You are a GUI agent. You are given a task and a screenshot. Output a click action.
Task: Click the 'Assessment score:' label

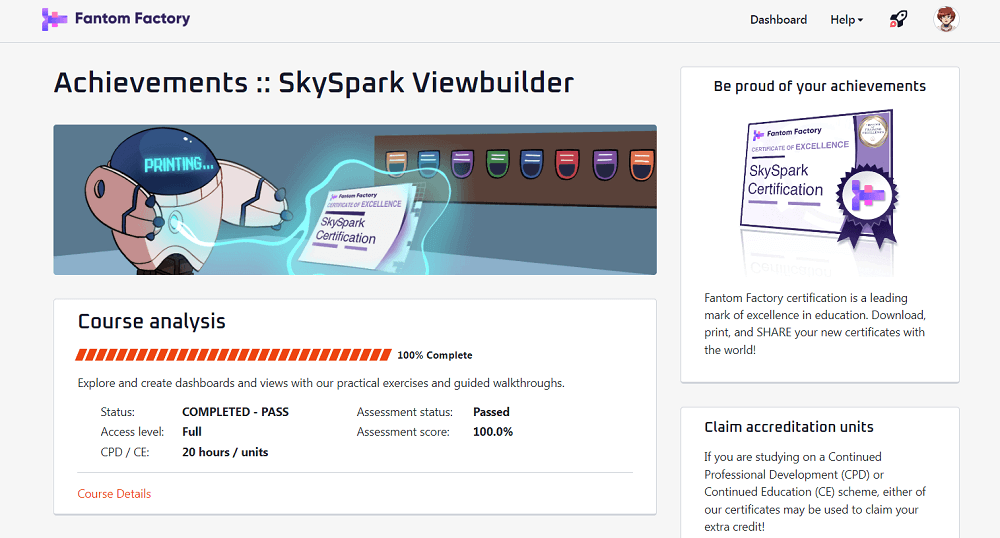click(403, 432)
